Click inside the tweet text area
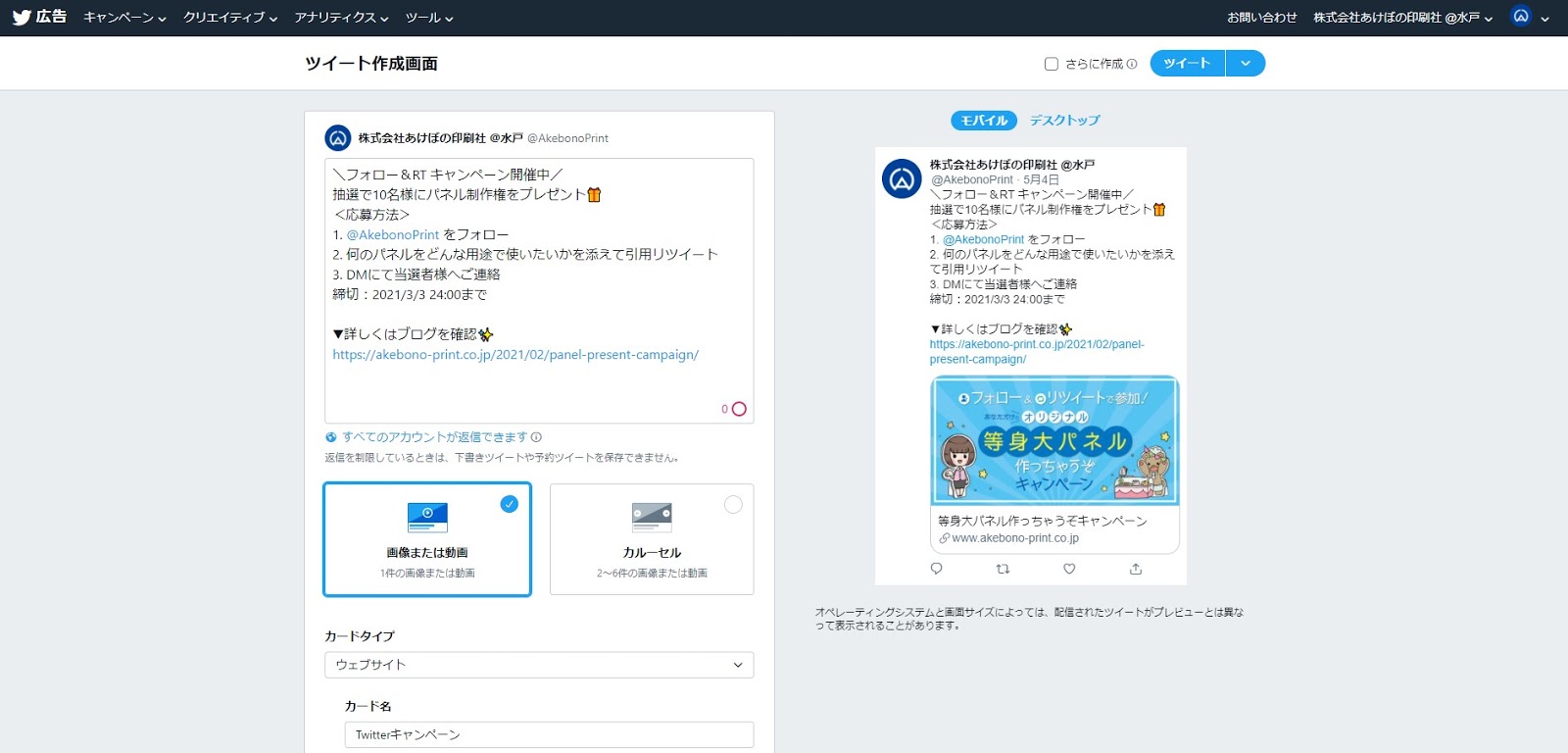 [x=539, y=290]
